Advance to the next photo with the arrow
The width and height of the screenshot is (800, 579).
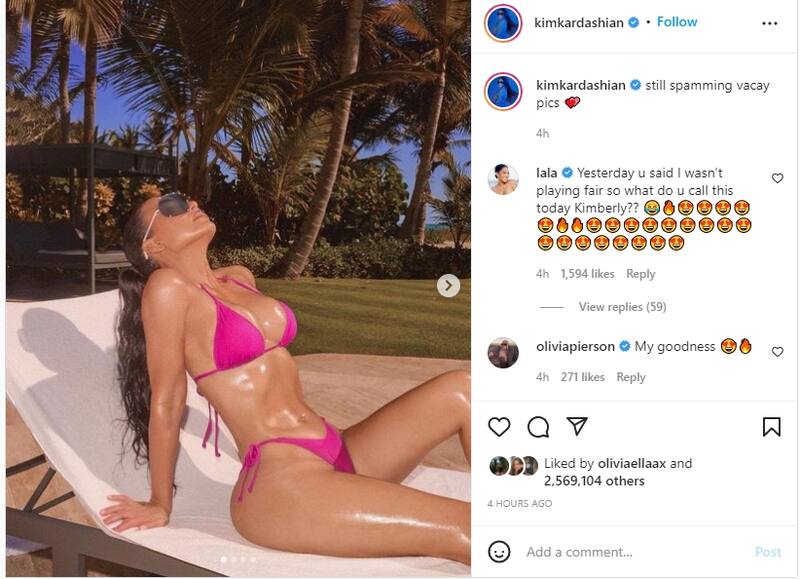click(448, 286)
